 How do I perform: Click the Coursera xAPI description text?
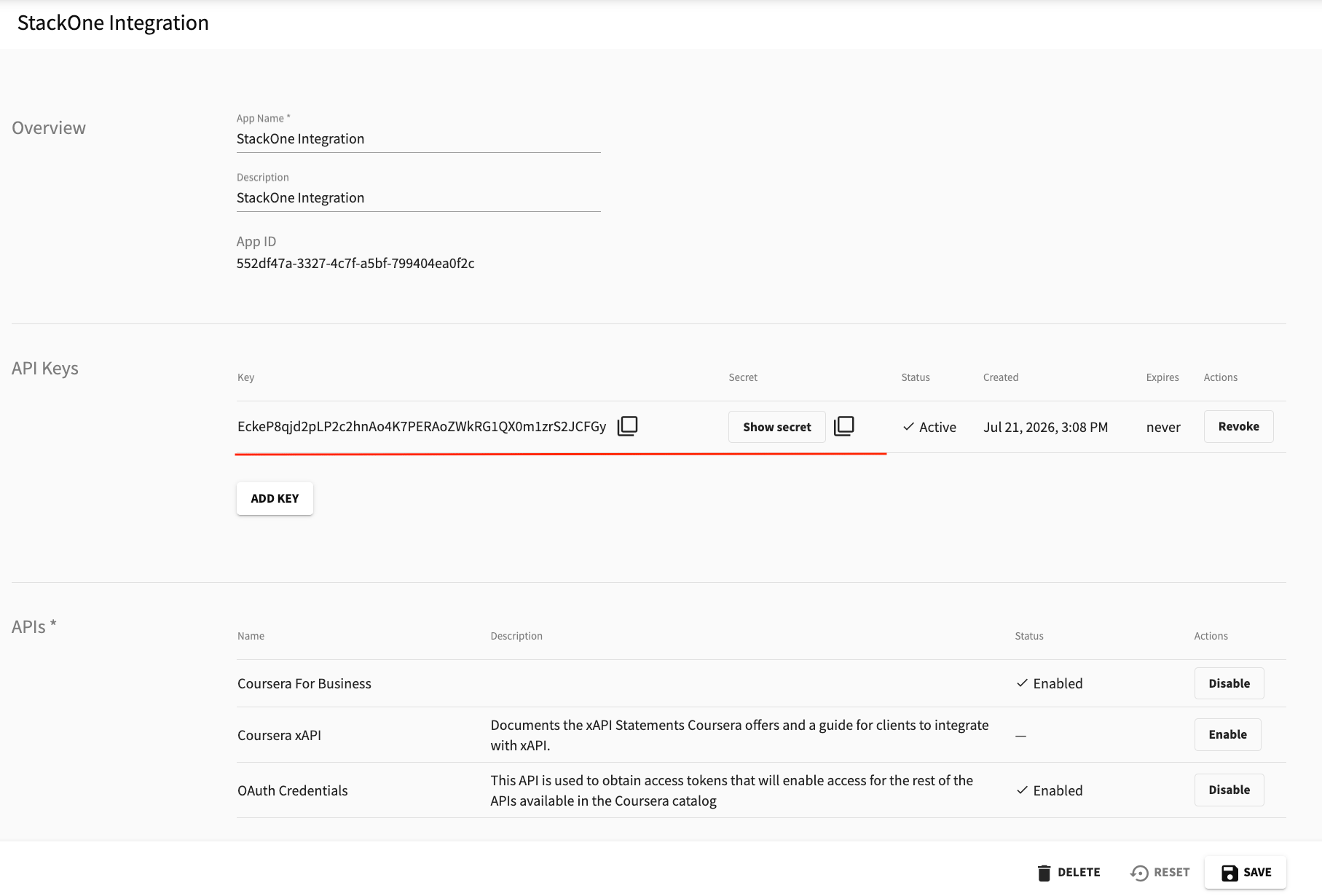click(739, 735)
